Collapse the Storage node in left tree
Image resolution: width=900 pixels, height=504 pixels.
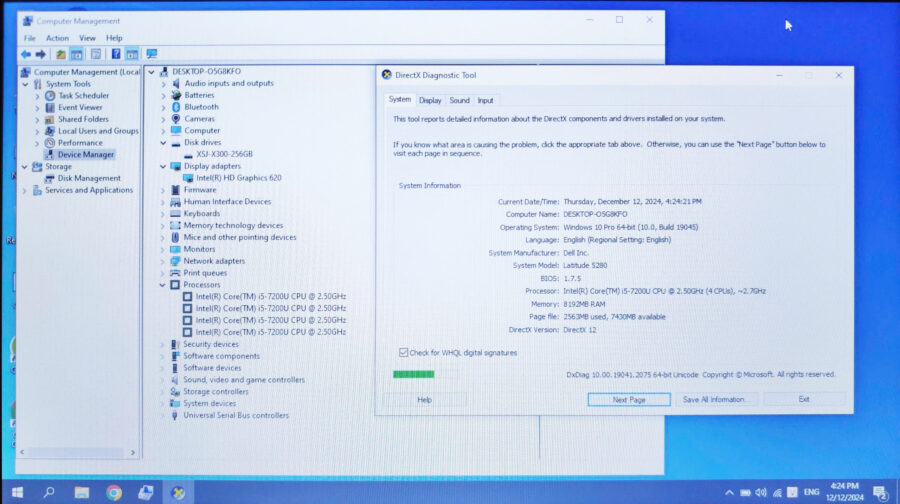tap(25, 166)
